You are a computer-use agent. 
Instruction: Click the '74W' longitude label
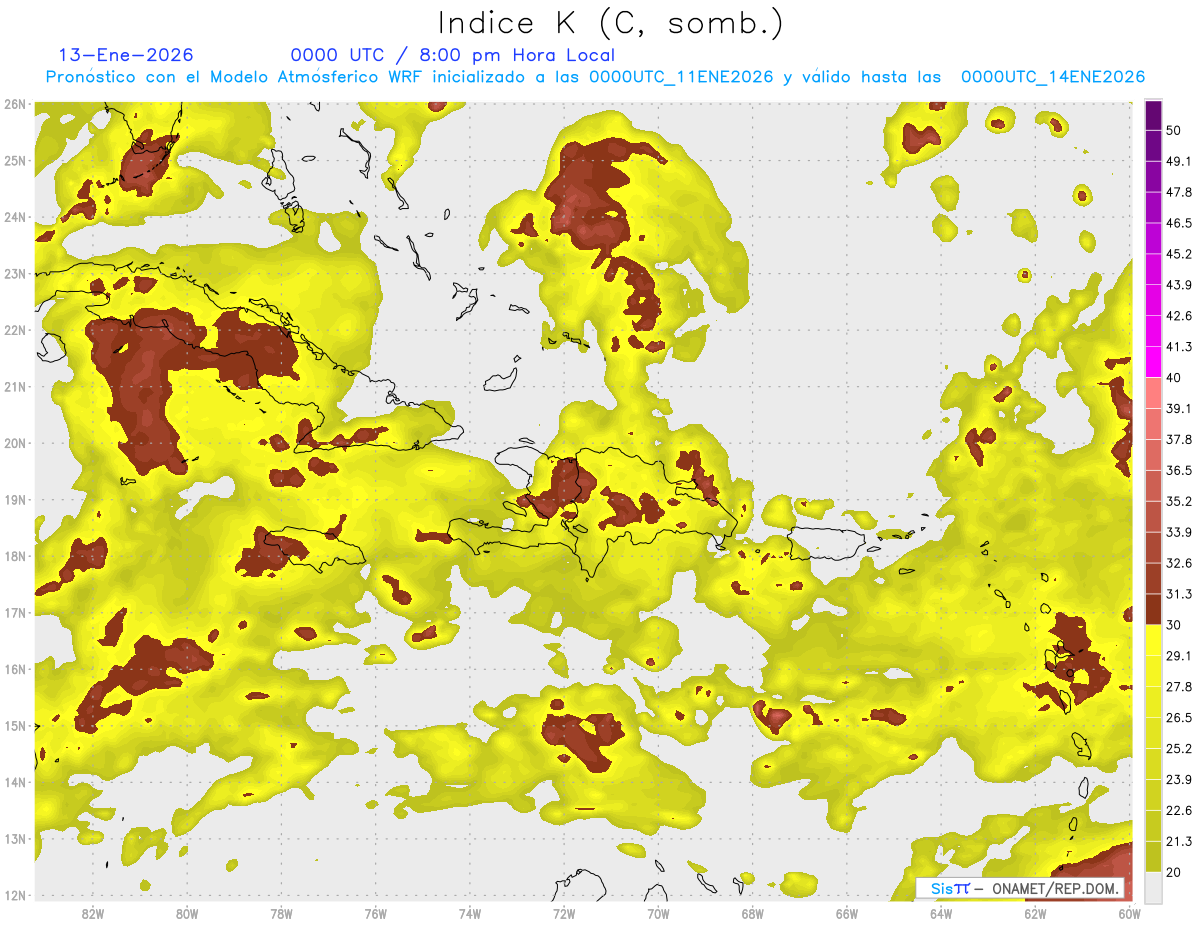pos(469,914)
